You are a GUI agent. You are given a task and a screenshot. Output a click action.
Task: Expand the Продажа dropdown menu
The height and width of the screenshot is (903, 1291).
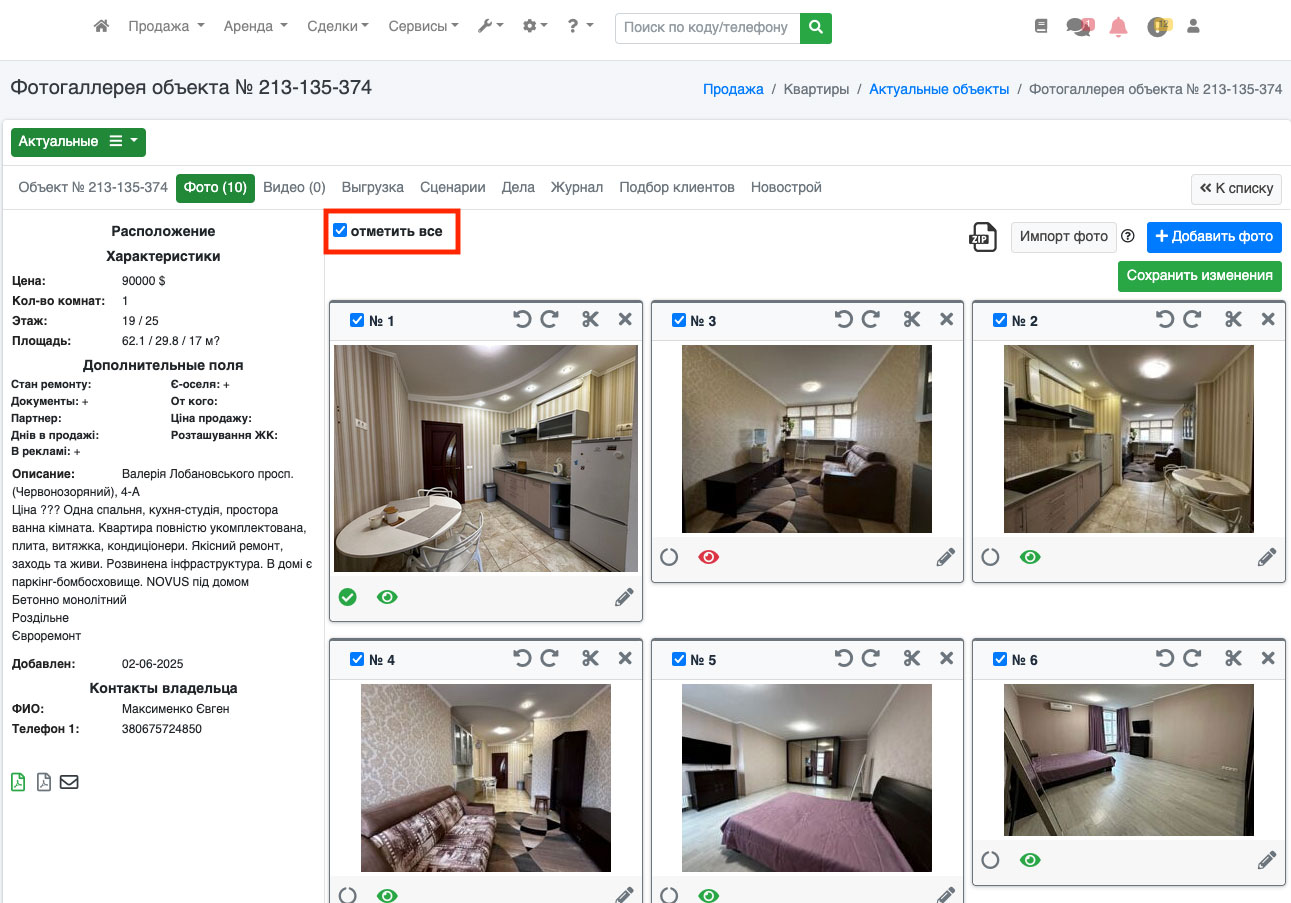pos(166,27)
